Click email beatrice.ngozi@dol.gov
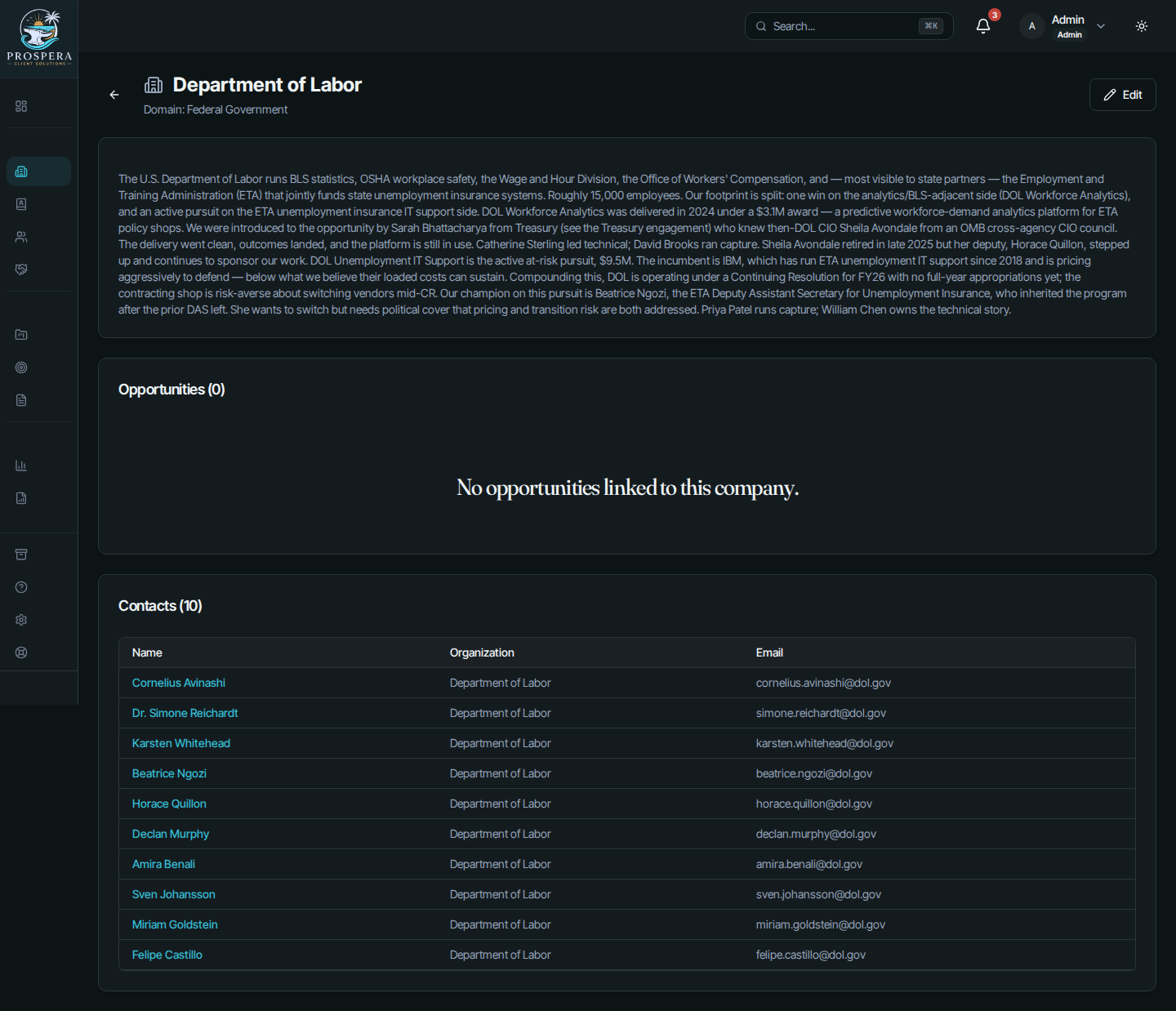 click(x=814, y=773)
